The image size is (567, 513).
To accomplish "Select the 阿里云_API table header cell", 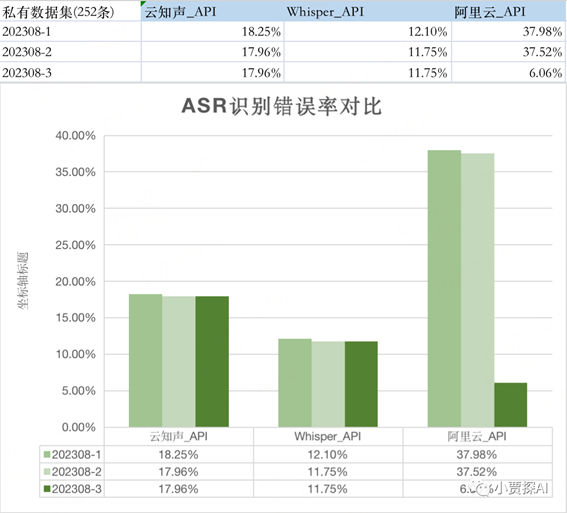I will click(x=508, y=12).
